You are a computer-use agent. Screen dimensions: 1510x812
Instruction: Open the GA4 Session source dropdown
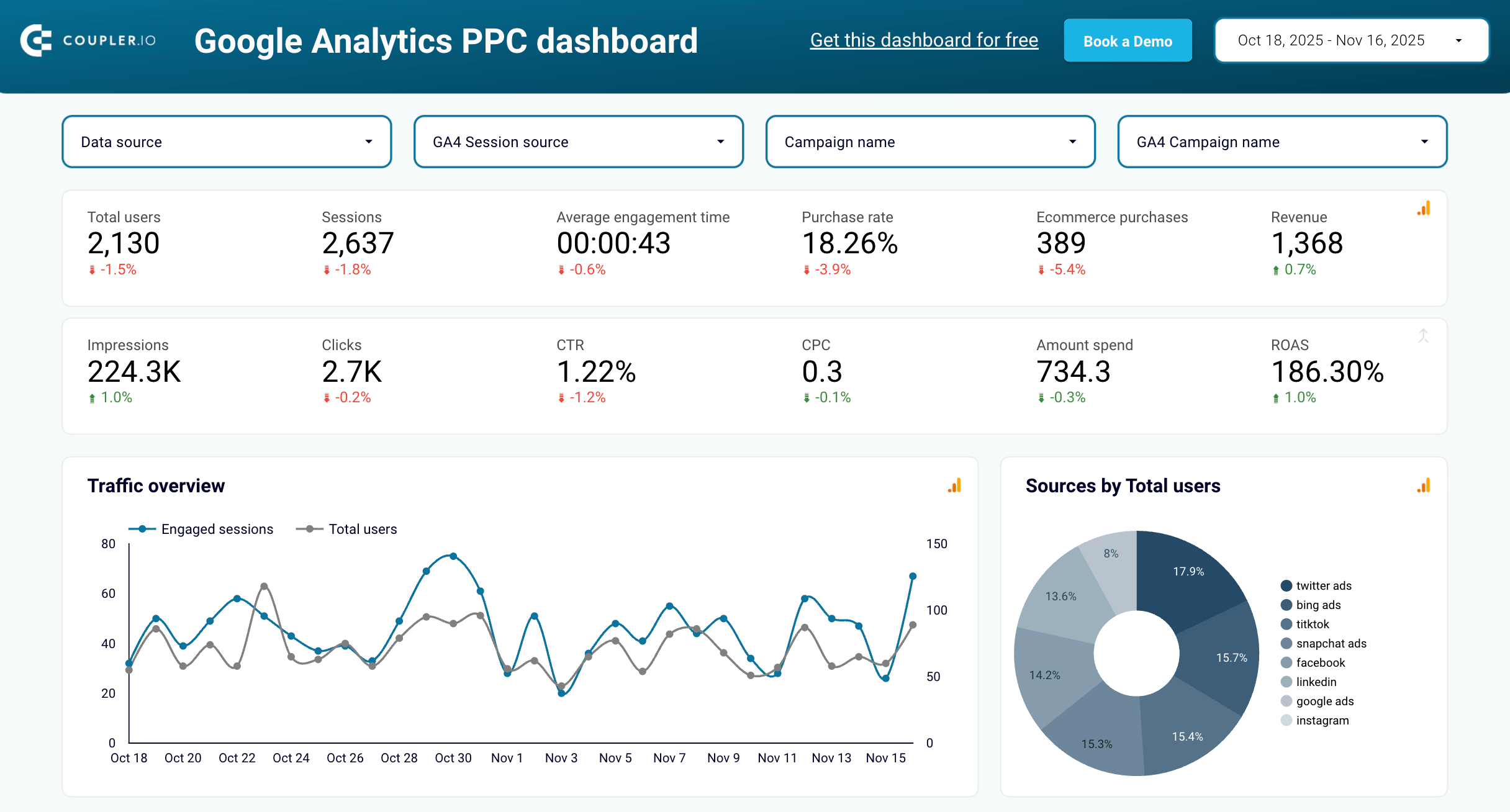[578, 142]
